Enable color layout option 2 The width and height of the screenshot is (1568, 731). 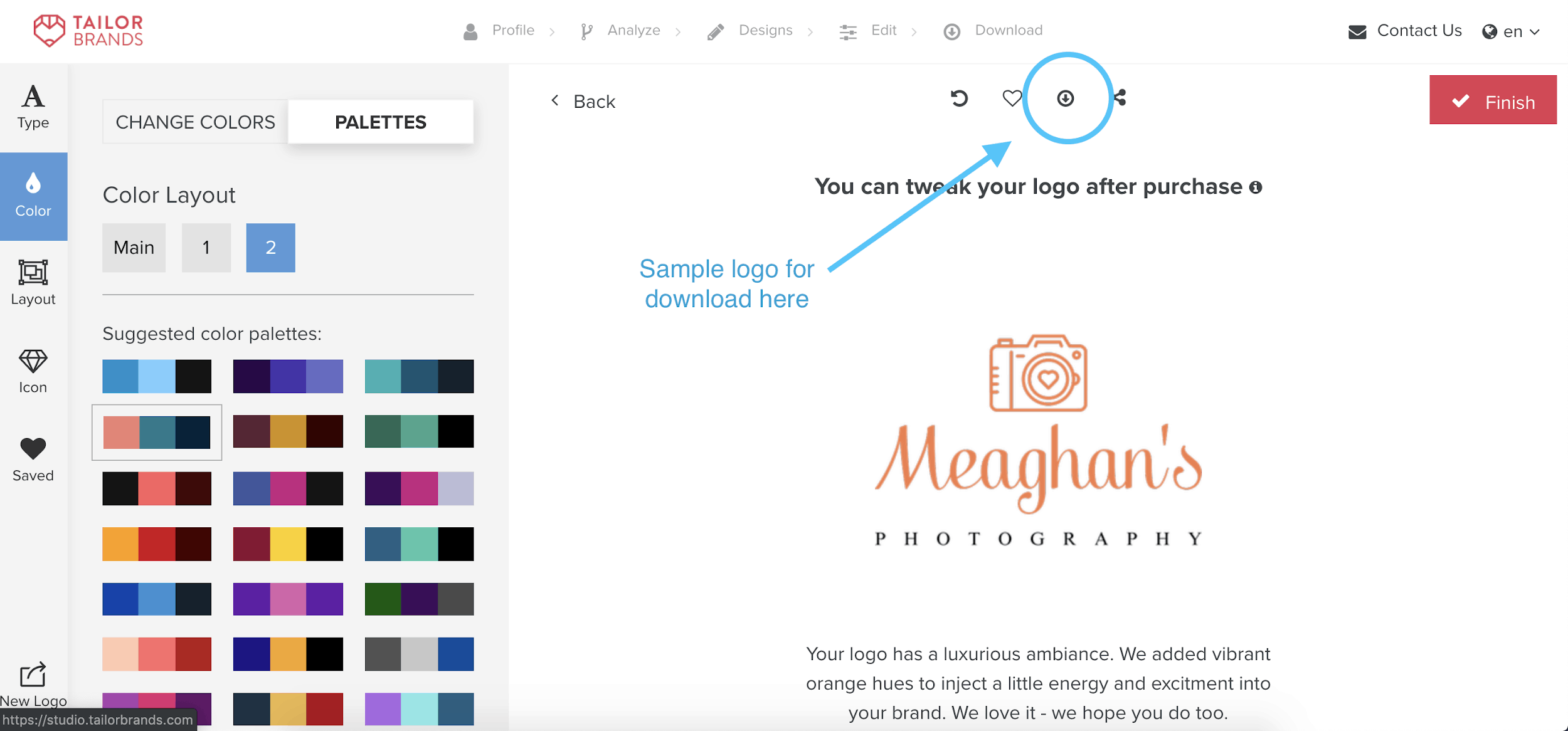[269, 247]
